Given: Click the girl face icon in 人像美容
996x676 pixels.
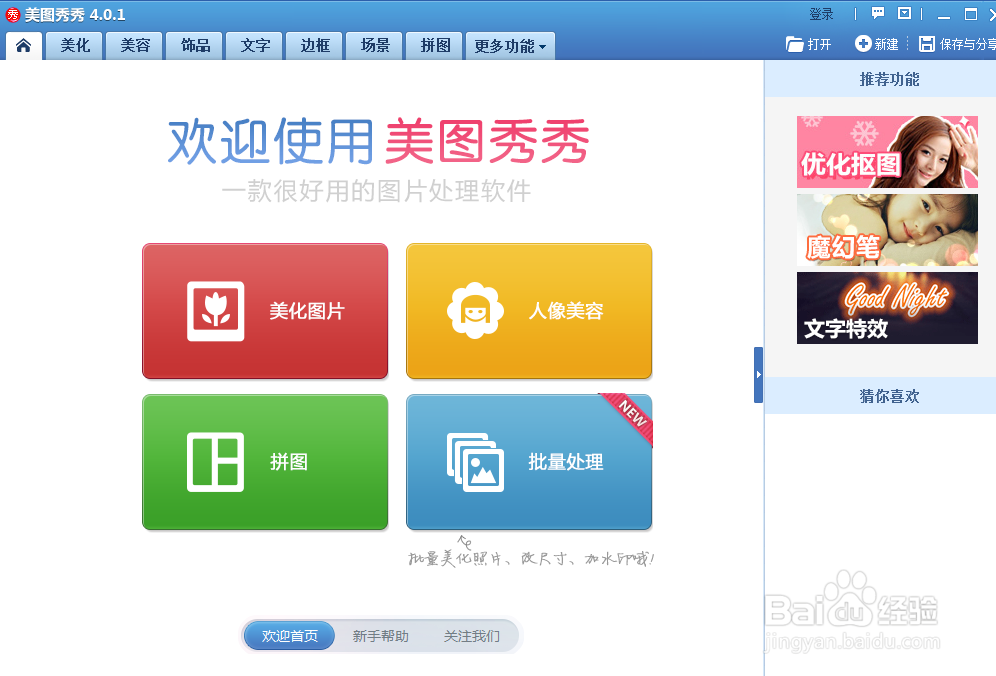Looking at the screenshot, I should click(x=475, y=311).
